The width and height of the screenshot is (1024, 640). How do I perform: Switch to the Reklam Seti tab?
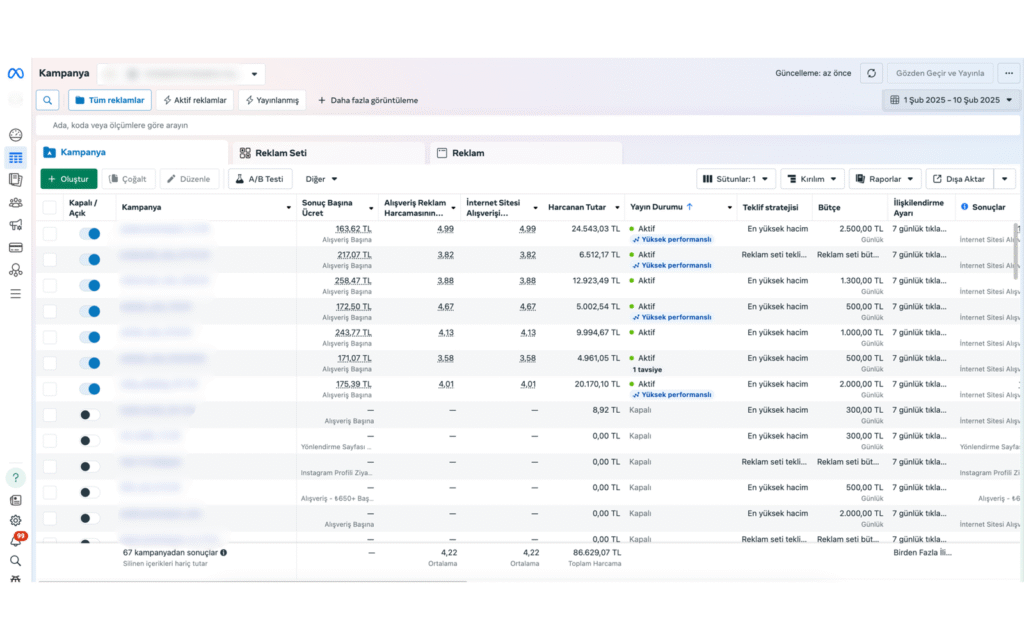tap(273, 153)
